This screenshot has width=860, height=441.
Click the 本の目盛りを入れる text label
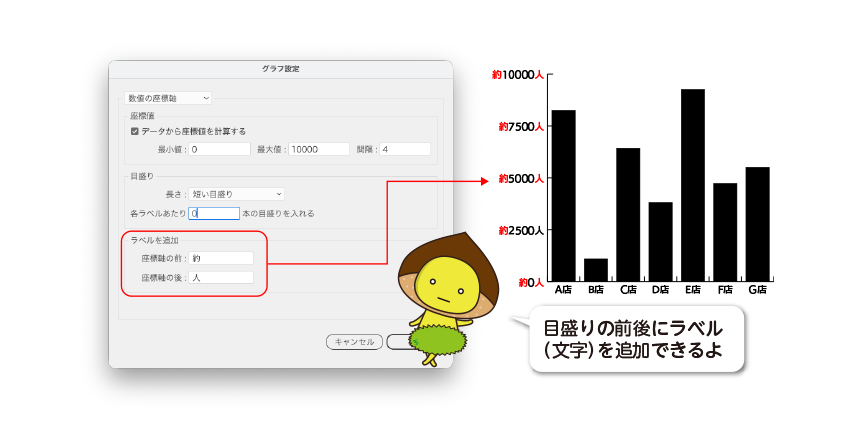279,214
